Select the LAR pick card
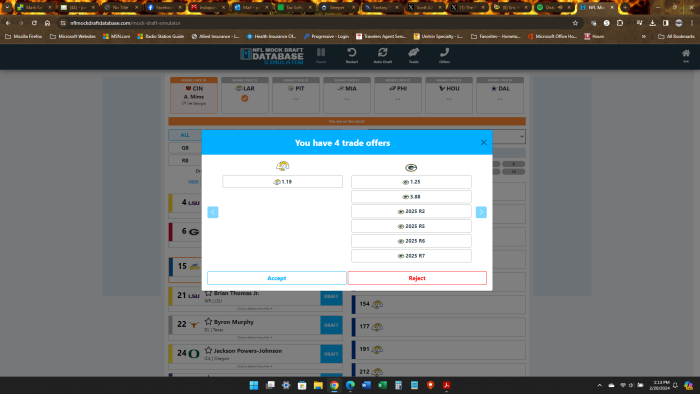This screenshot has height=394, width=700. 245,95
